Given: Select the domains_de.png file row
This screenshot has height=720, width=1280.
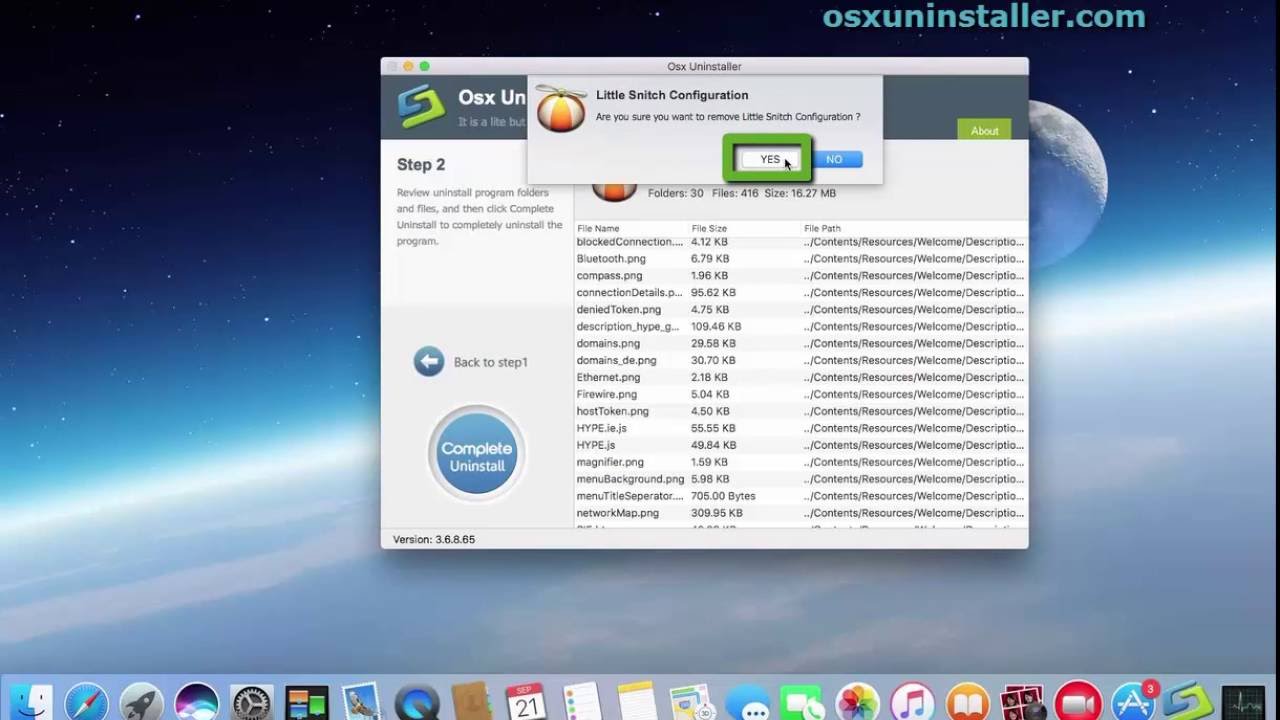Looking at the screenshot, I should pos(801,361).
